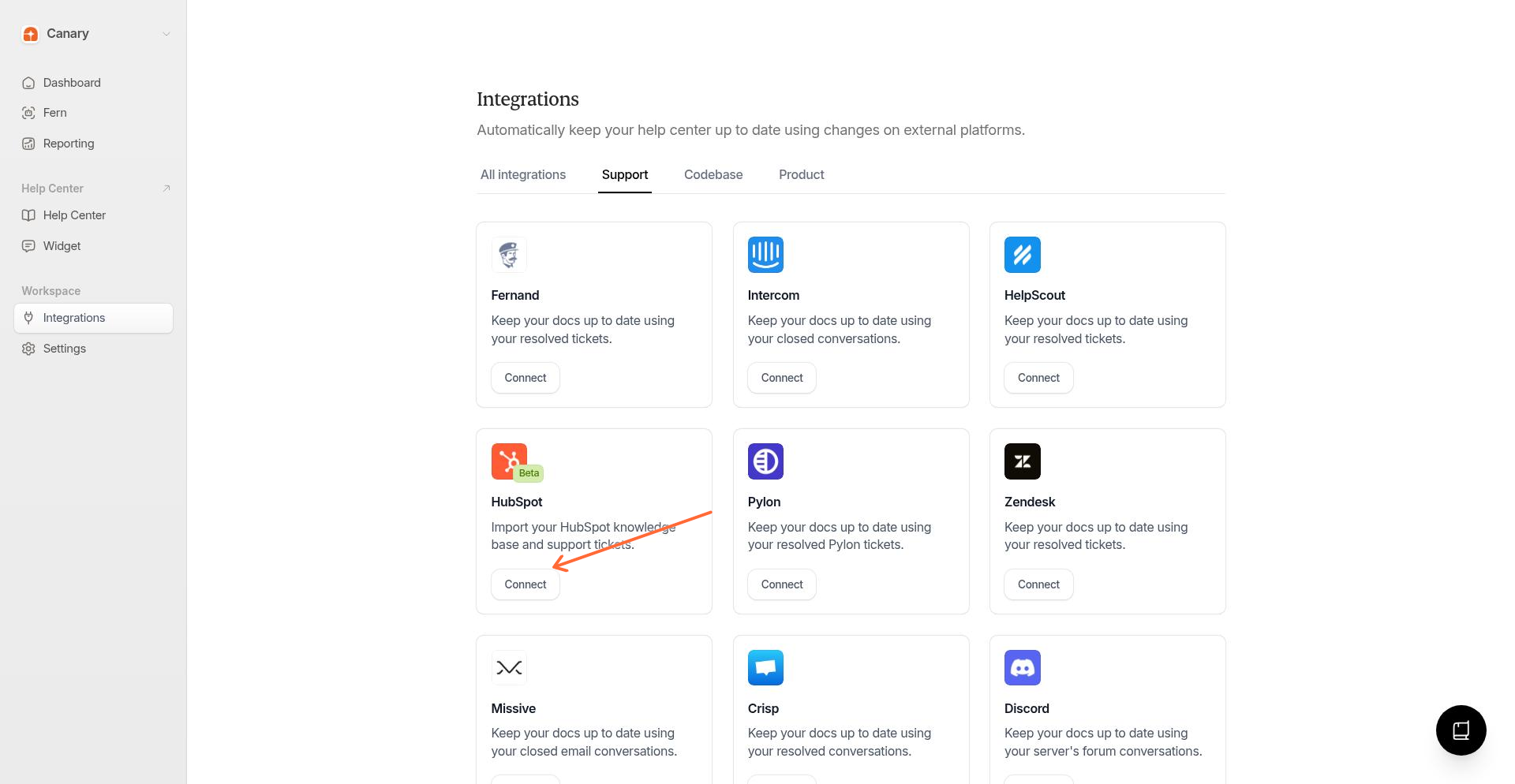This screenshot has height=784, width=1515.
Task: Select the Intercom integration icon
Action: coord(765,255)
